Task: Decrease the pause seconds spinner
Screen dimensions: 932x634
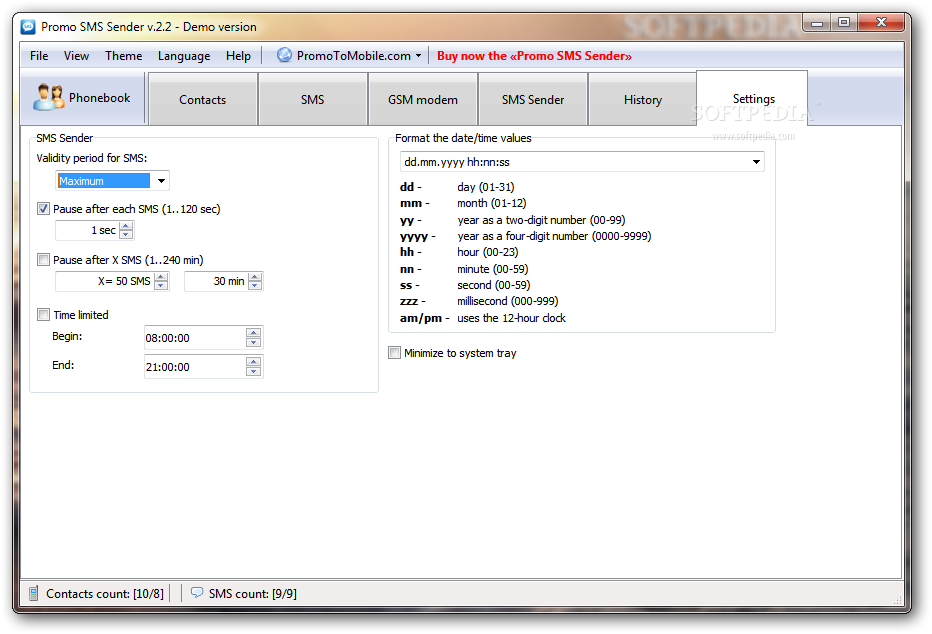Action: coord(126,234)
